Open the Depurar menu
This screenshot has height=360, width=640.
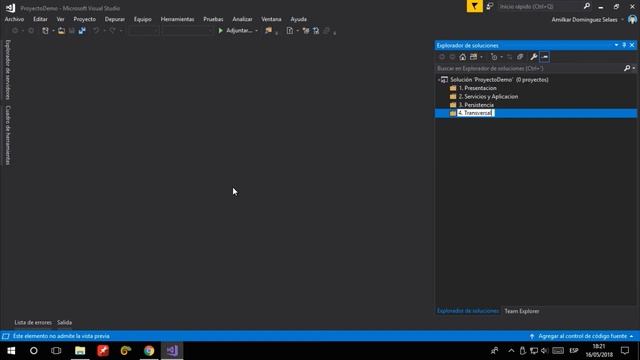click(x=115, y=19)
